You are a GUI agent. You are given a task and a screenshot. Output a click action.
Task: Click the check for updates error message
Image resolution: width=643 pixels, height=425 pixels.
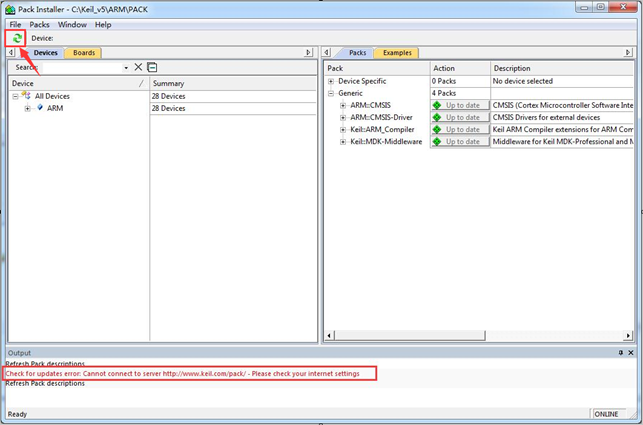click(182, 374)
